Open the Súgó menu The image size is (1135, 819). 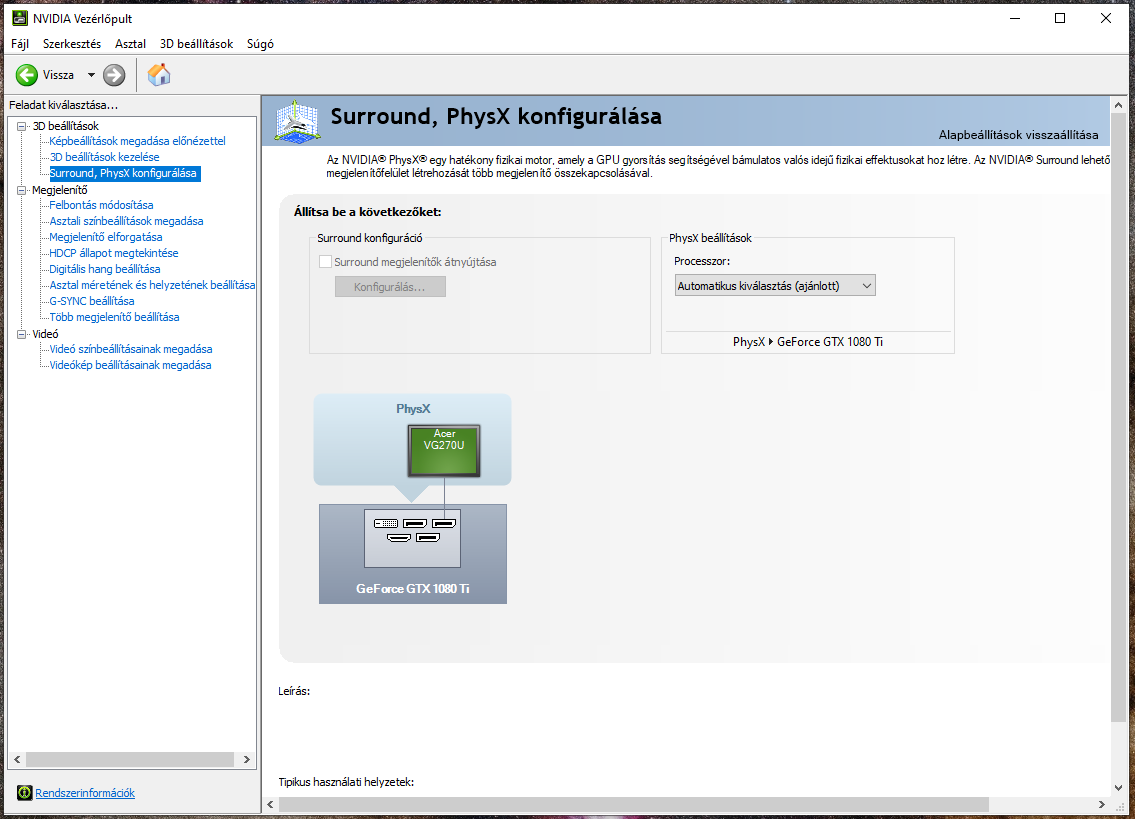[x=260, y=43]
